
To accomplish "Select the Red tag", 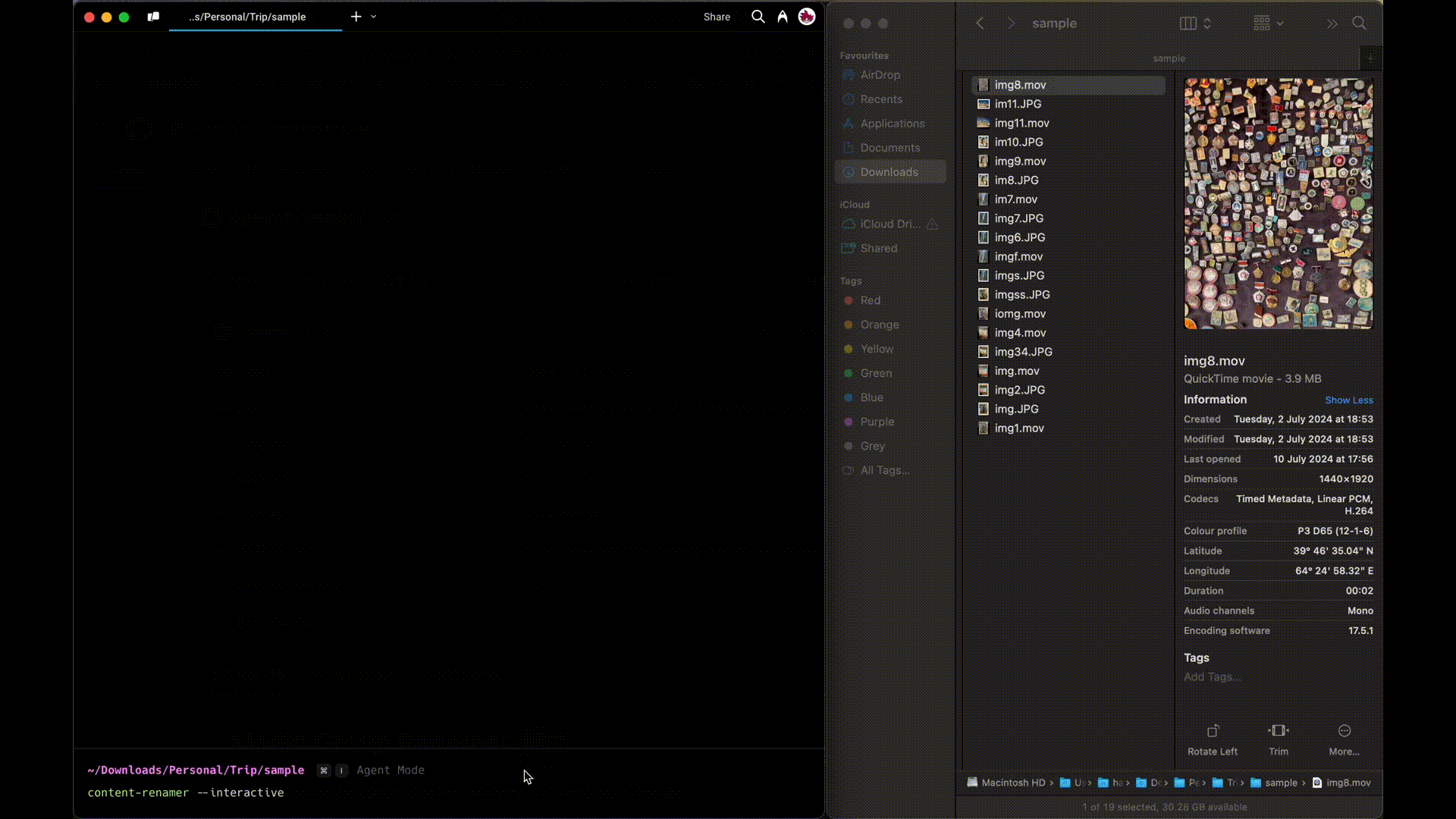I will pyautogui.click(x=870, y=300).
